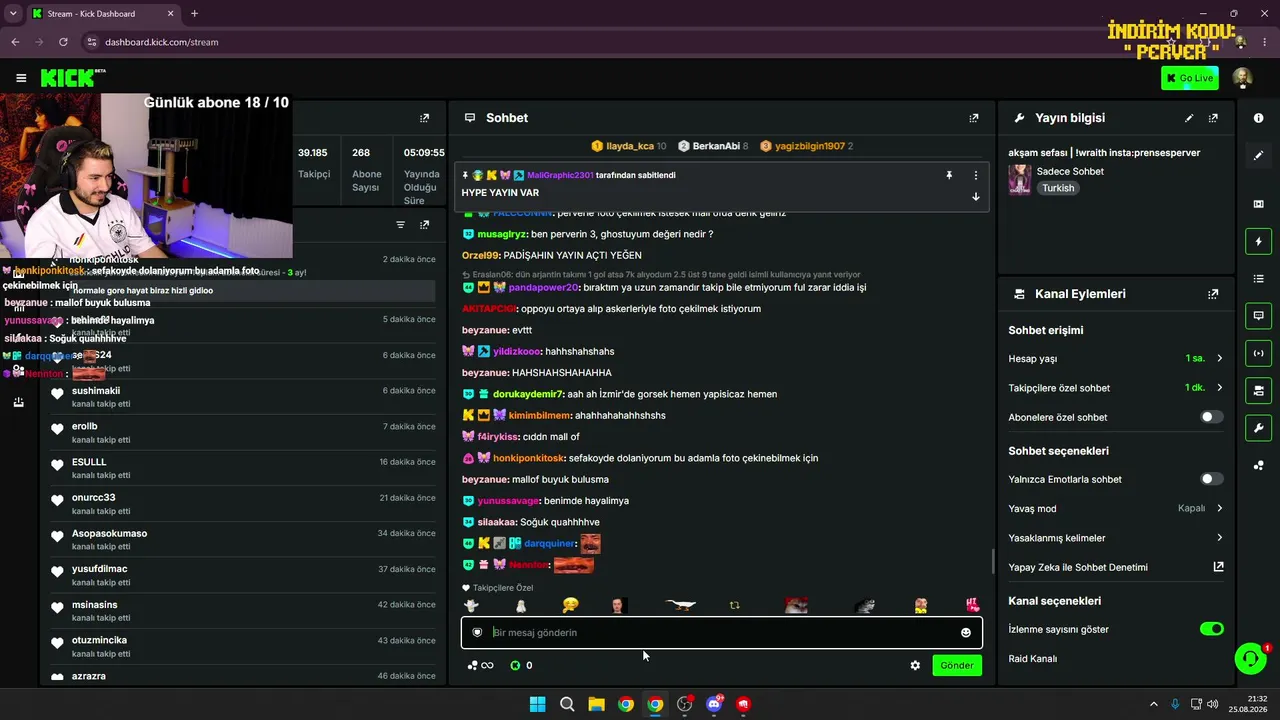Open the emoji picker in chat input
The height and width of the screenshot is (720, 1280).
coord(965,633)
